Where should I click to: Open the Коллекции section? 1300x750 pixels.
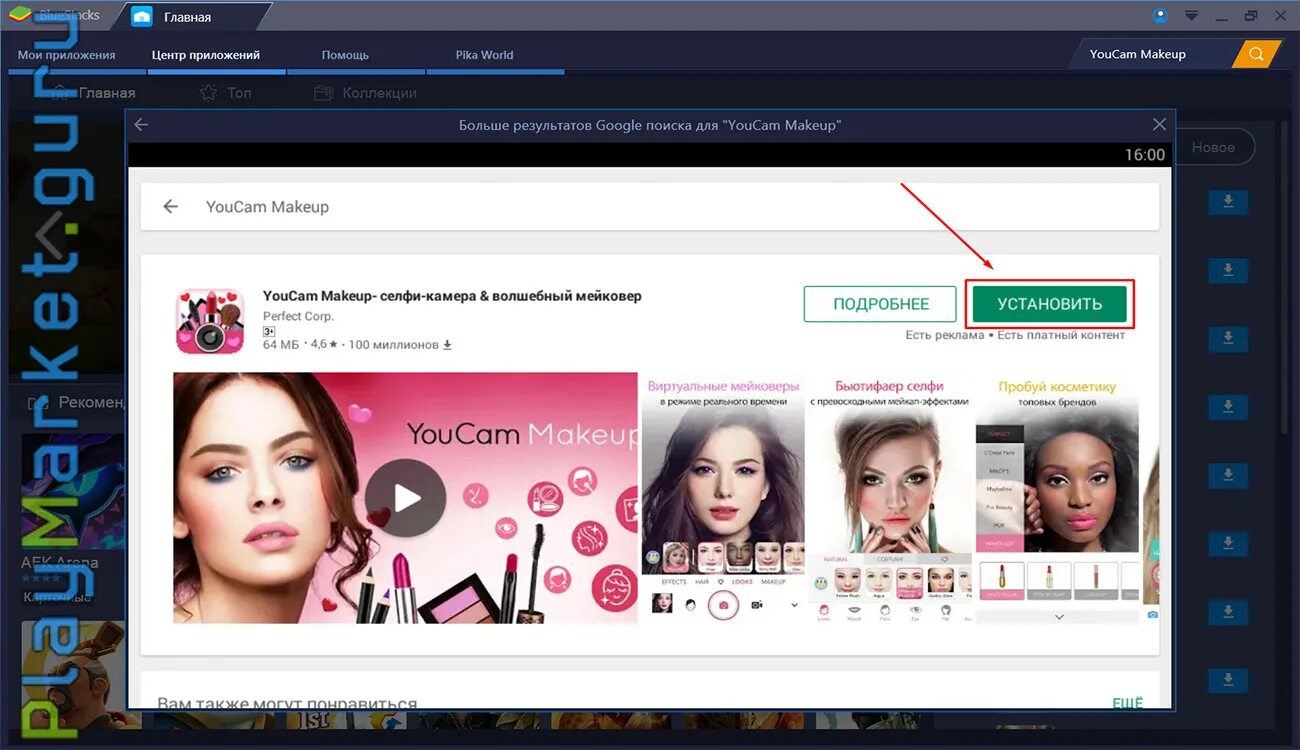point(365,93)
